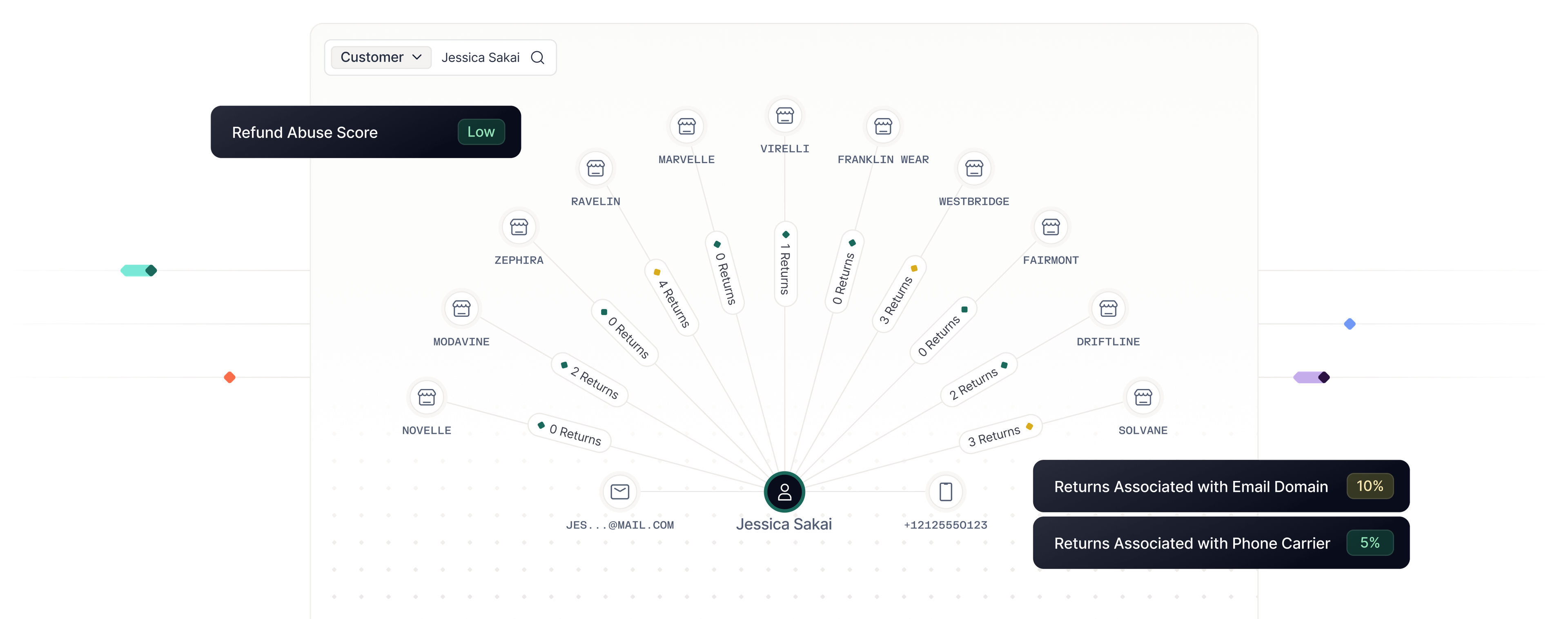The image size is (1568, 619).
Task: Click the 4 Returns pill label
Action: (672, 299)
